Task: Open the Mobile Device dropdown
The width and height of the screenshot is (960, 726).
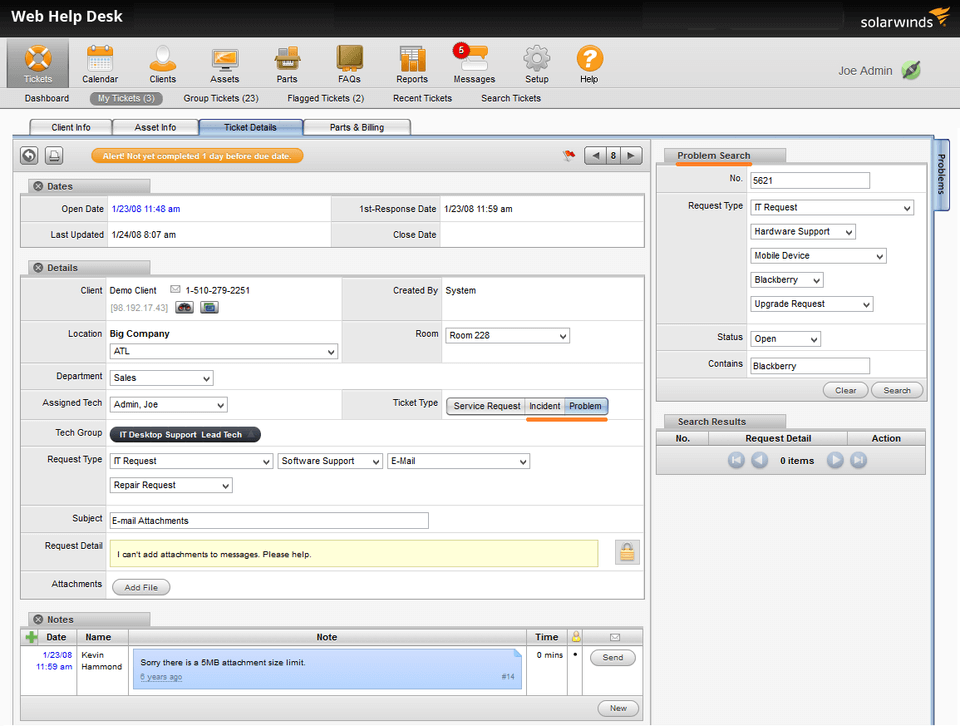Action: click(x=819, y=256)
